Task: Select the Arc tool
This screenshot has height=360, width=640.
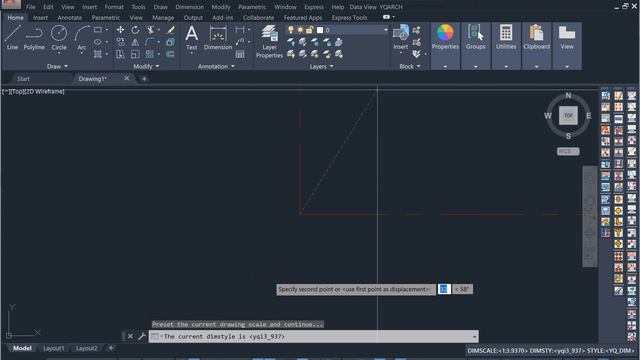Action: [x=82, y=38]
